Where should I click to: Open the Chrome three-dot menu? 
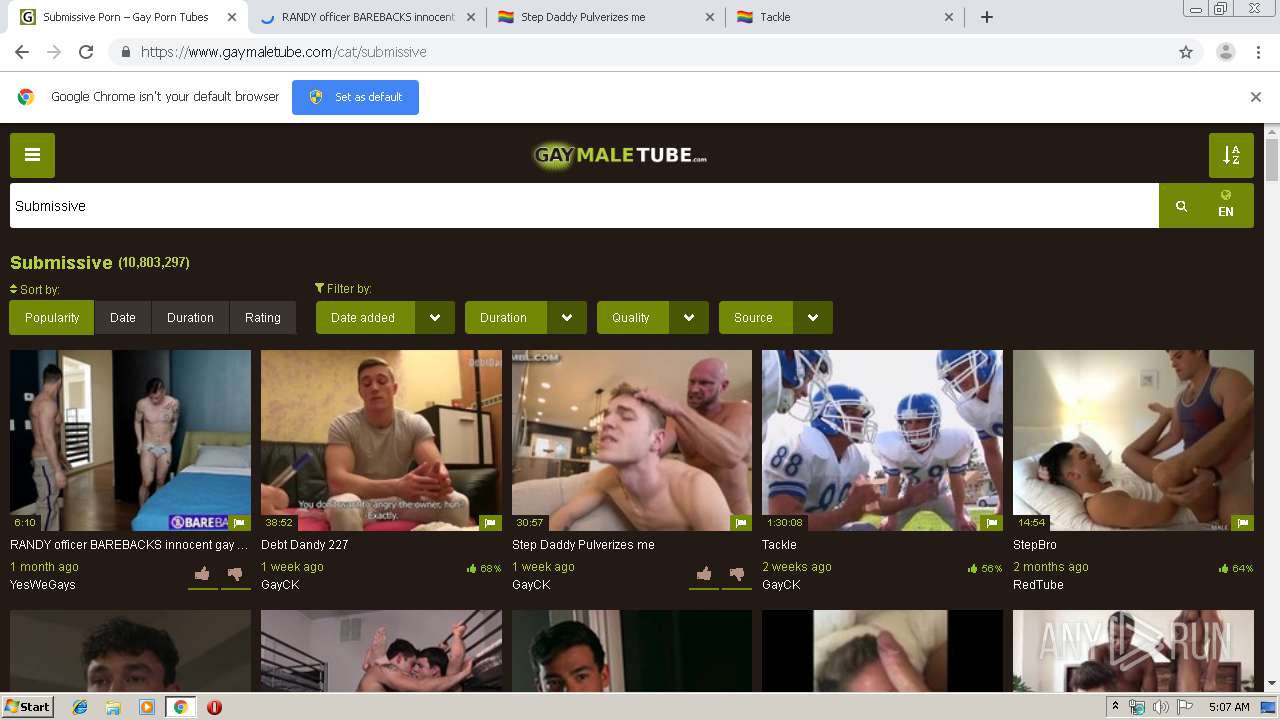[1258, 52]
